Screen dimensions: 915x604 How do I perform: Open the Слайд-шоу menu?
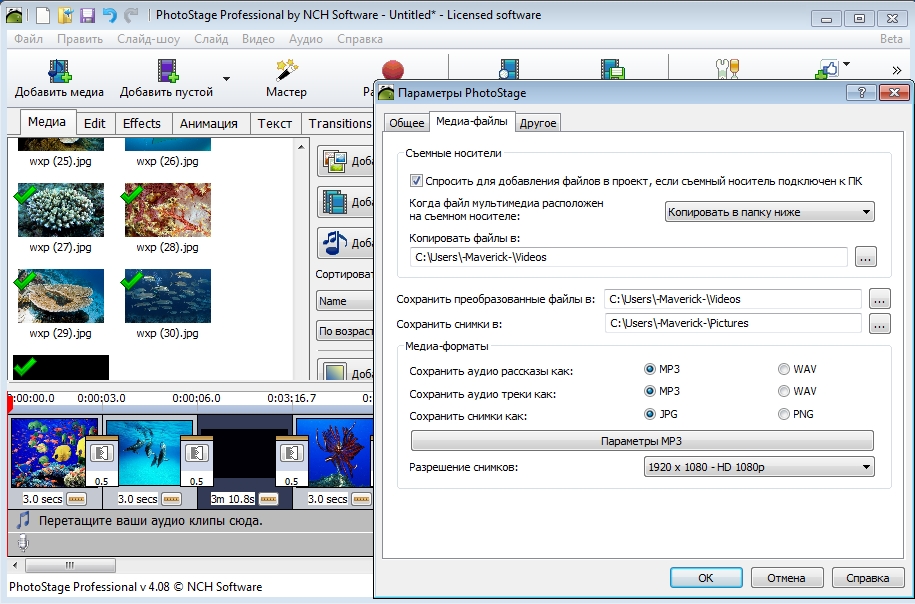(x=148, y=39)
